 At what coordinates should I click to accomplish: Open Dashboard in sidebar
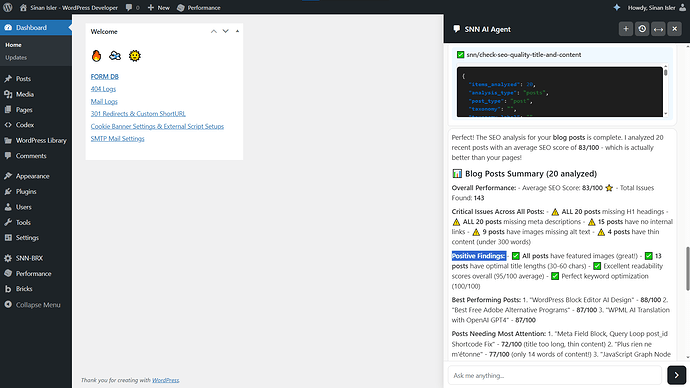click(36, 27)
